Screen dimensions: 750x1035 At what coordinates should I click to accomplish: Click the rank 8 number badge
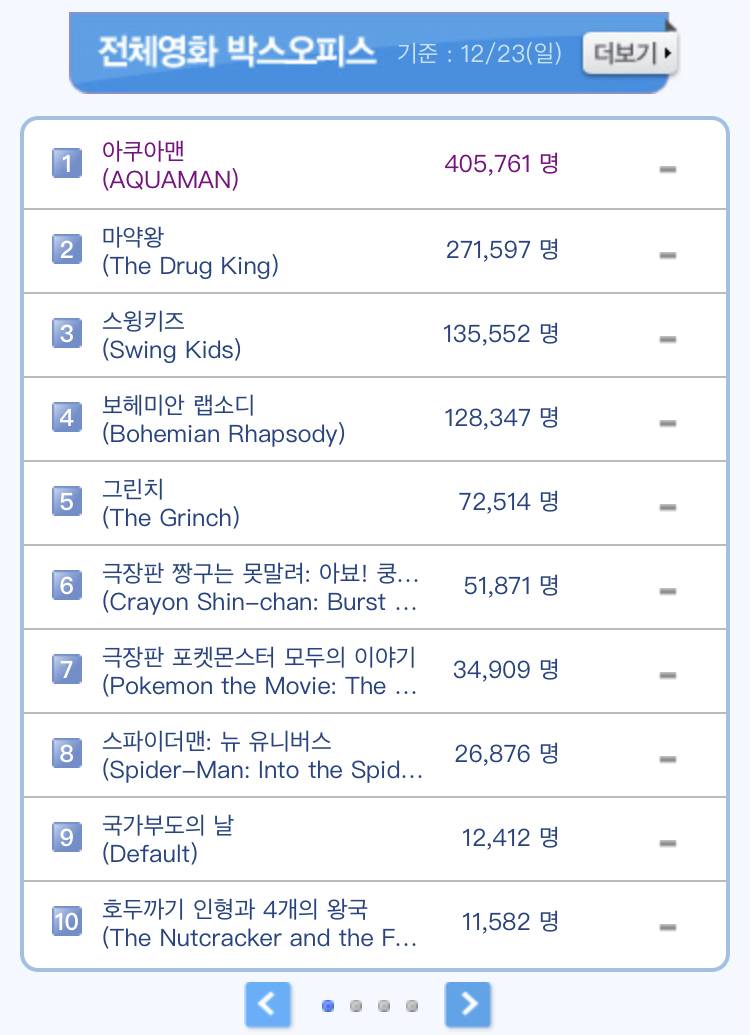pyautogui.click(x=66, y=752)
